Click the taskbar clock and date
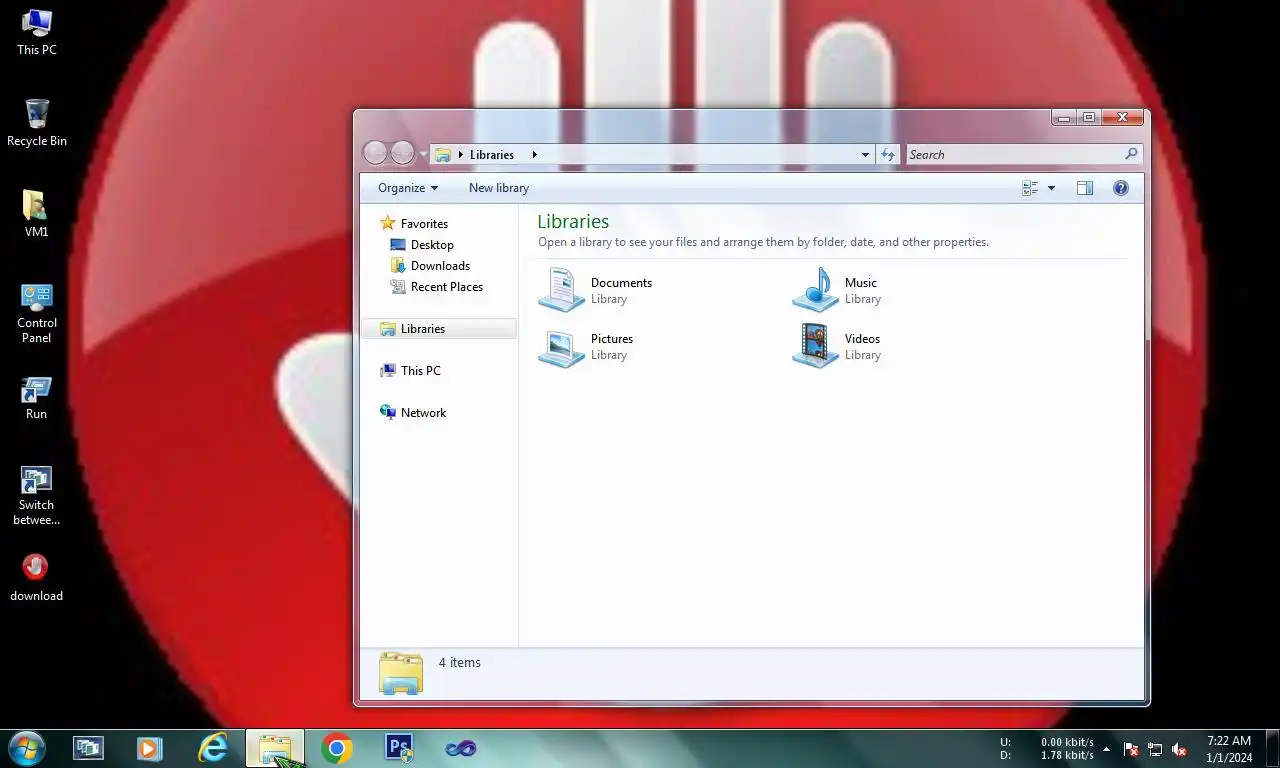Image resolution: width=1280 pixels, height=768 pixels. (1229, 749)
